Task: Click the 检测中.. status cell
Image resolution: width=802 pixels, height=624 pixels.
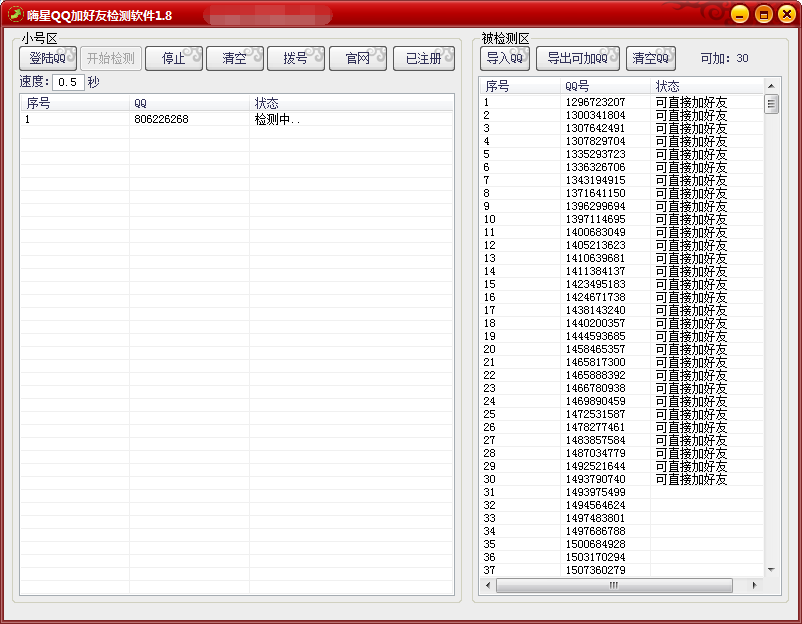Action: click(x=277, y=120)
